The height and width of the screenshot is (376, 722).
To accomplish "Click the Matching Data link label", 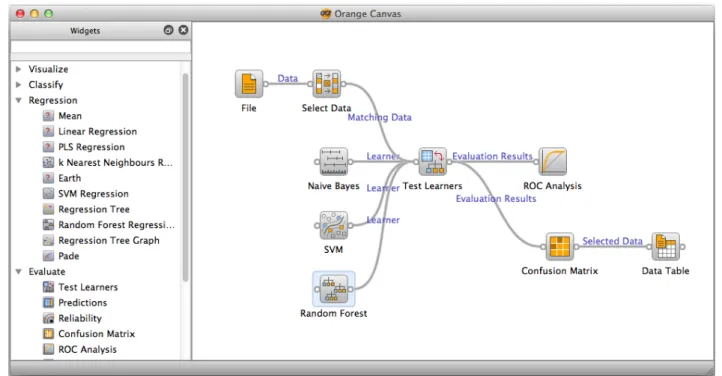I will [x=379, y=117].
